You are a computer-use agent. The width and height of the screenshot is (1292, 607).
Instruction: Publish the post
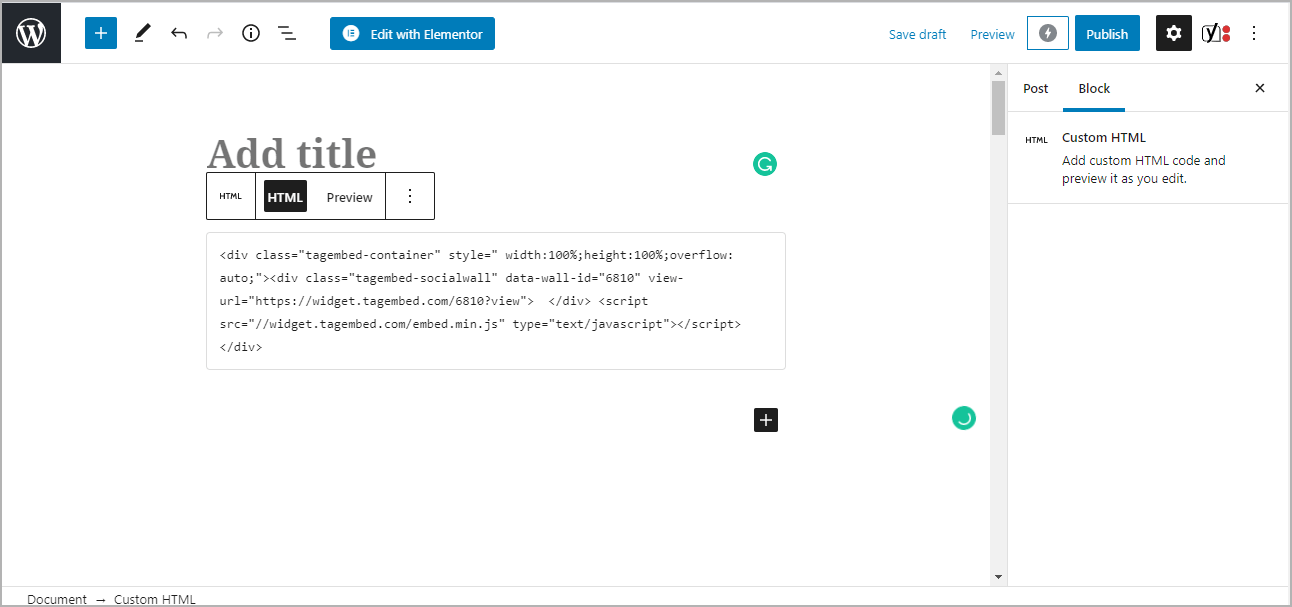pos(1107,33)
